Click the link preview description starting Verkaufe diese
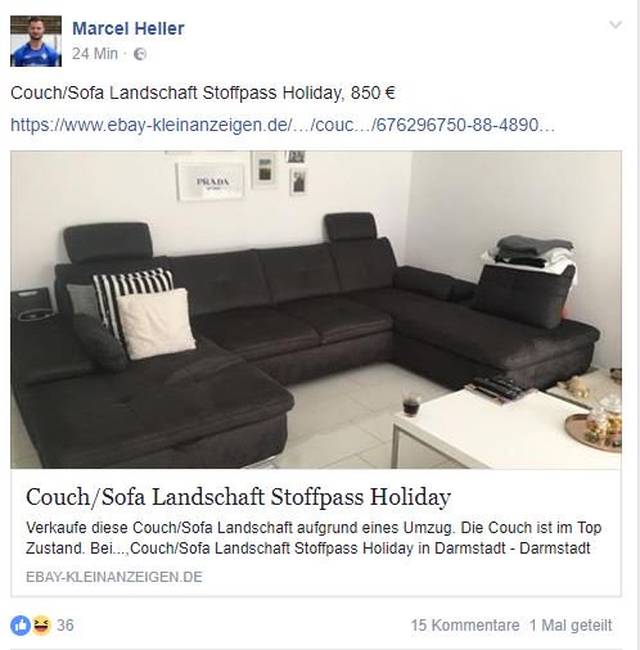 313,538
